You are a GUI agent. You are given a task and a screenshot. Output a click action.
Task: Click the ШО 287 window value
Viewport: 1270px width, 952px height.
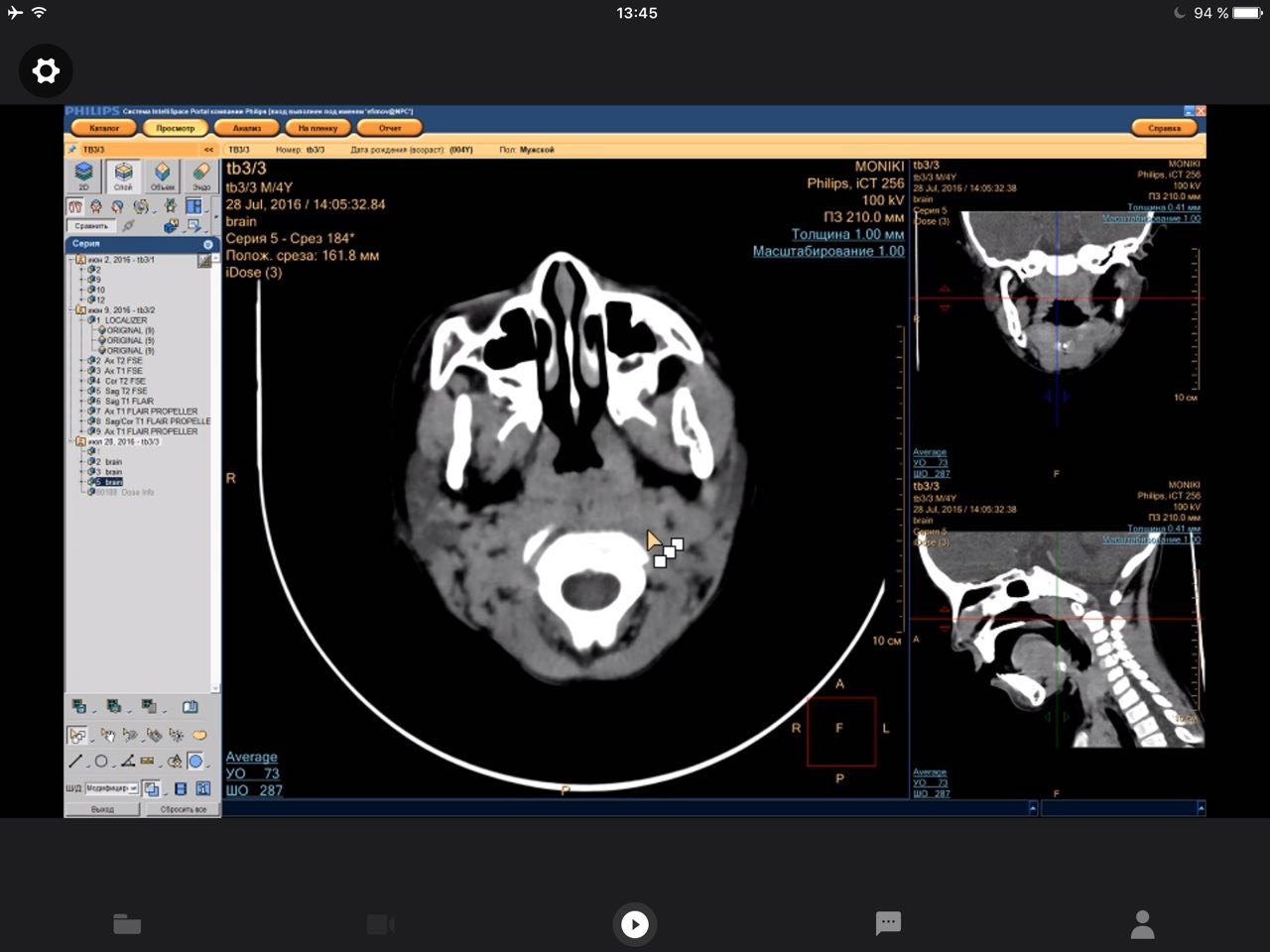point(254,790)
